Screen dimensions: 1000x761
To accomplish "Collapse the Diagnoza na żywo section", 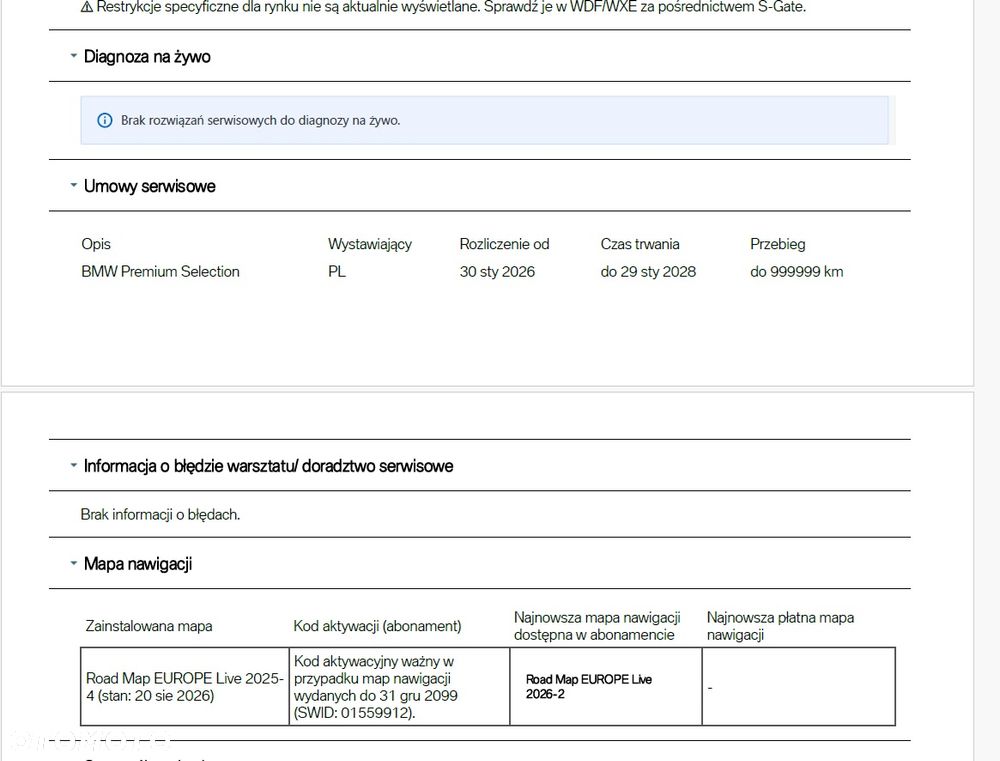I will pyautogui.click(x=73, y=56).
